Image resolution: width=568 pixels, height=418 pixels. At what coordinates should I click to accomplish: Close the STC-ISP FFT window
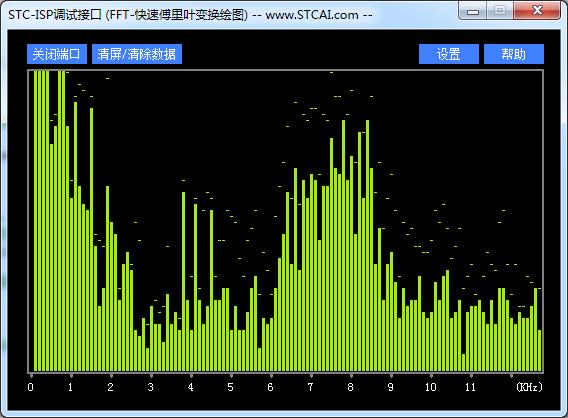(537, 11)
